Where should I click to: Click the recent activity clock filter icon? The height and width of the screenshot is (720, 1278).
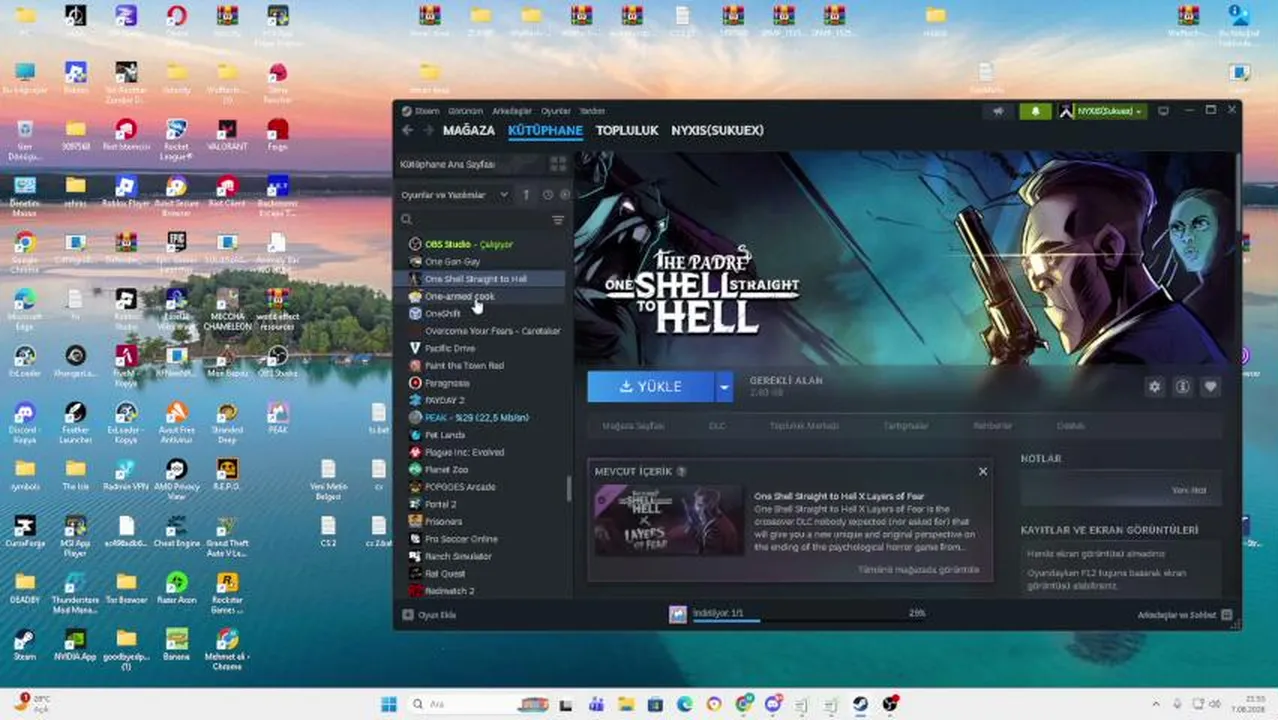548,194
